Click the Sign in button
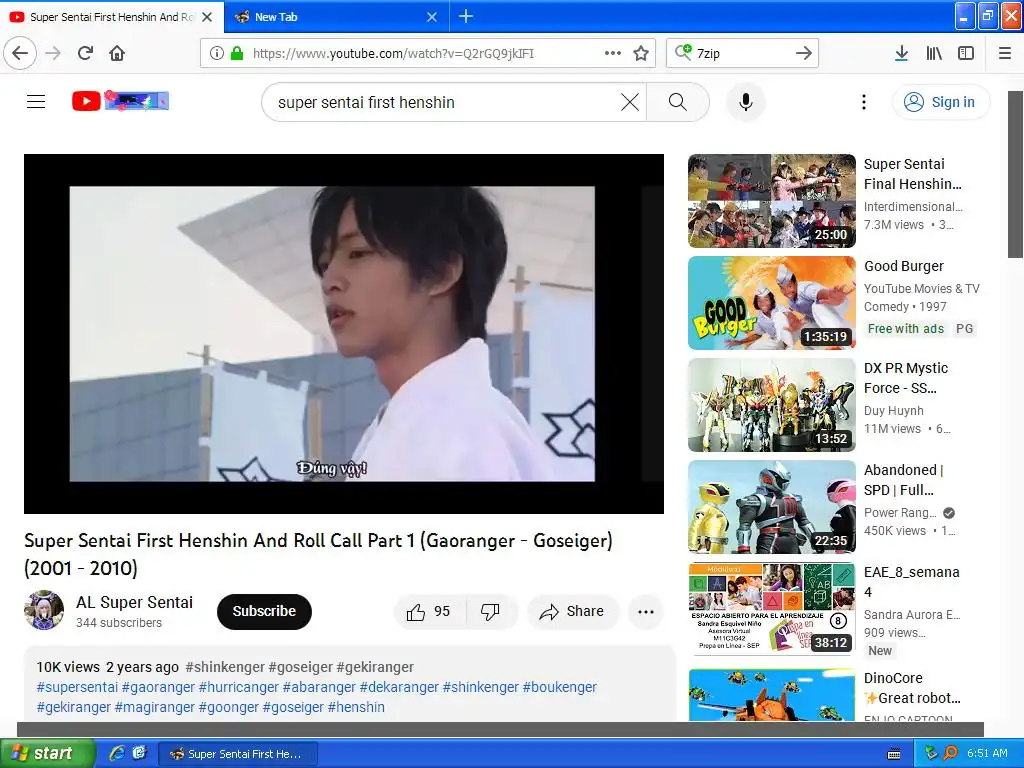This screenshot has width=1024, height=768. point(941,102)
